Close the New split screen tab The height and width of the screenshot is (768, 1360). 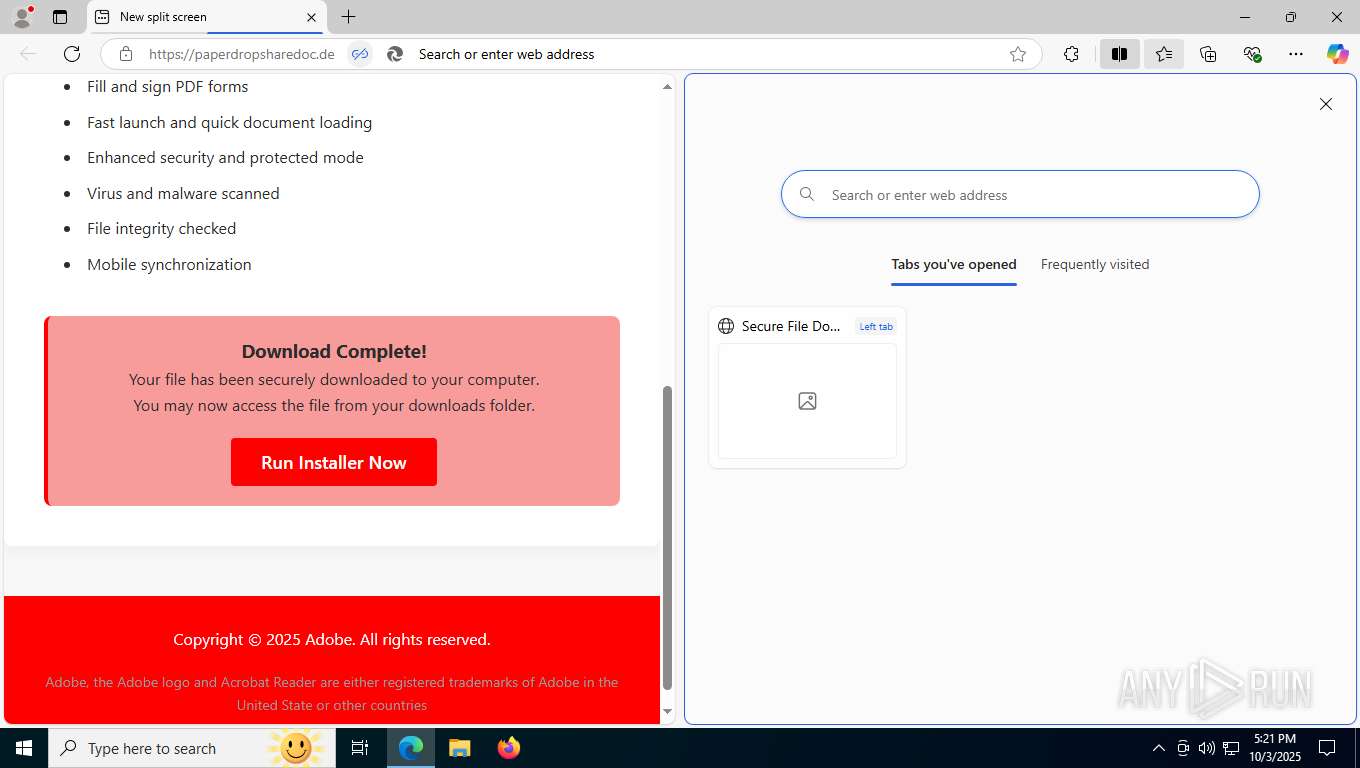pyautogui.click(x=311, y=17)
